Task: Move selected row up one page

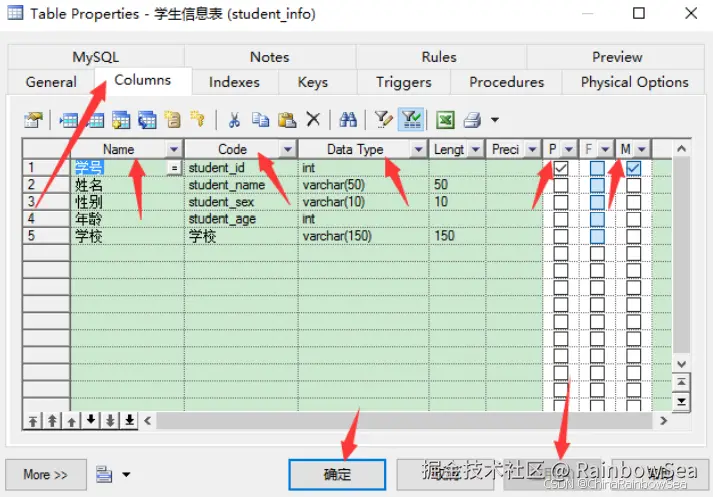Action: point(52,421)
